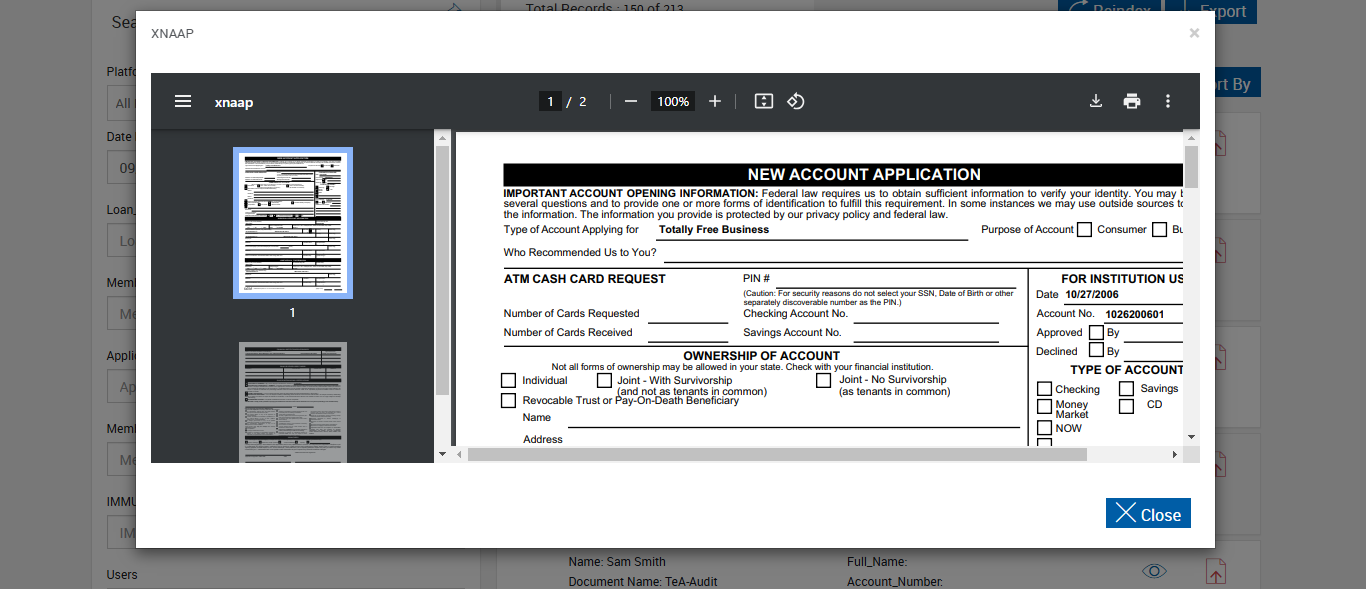
Task: Click the date 10/27/2006
Action: (1092, 295)
